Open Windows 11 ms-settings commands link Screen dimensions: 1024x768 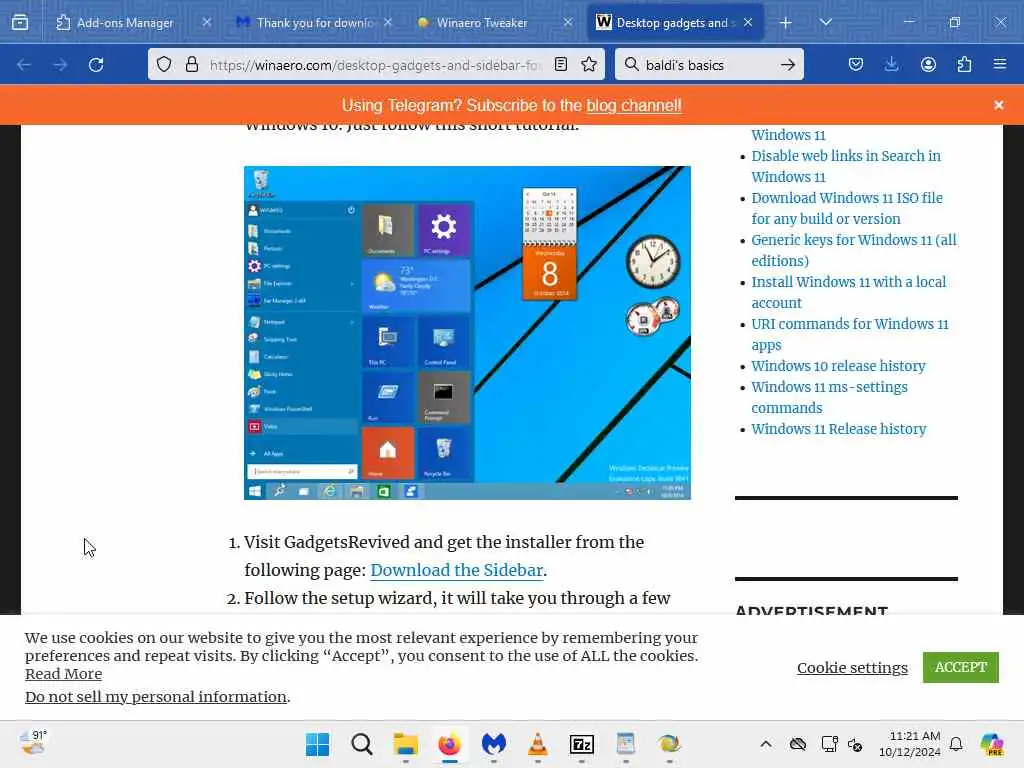coord(829,397)
